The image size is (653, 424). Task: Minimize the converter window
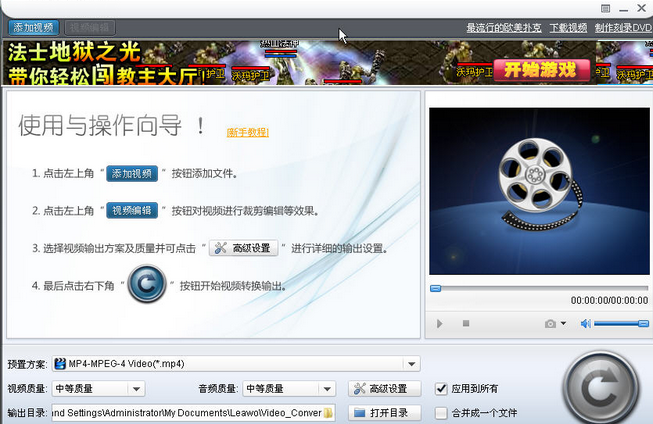click(623, 9)
